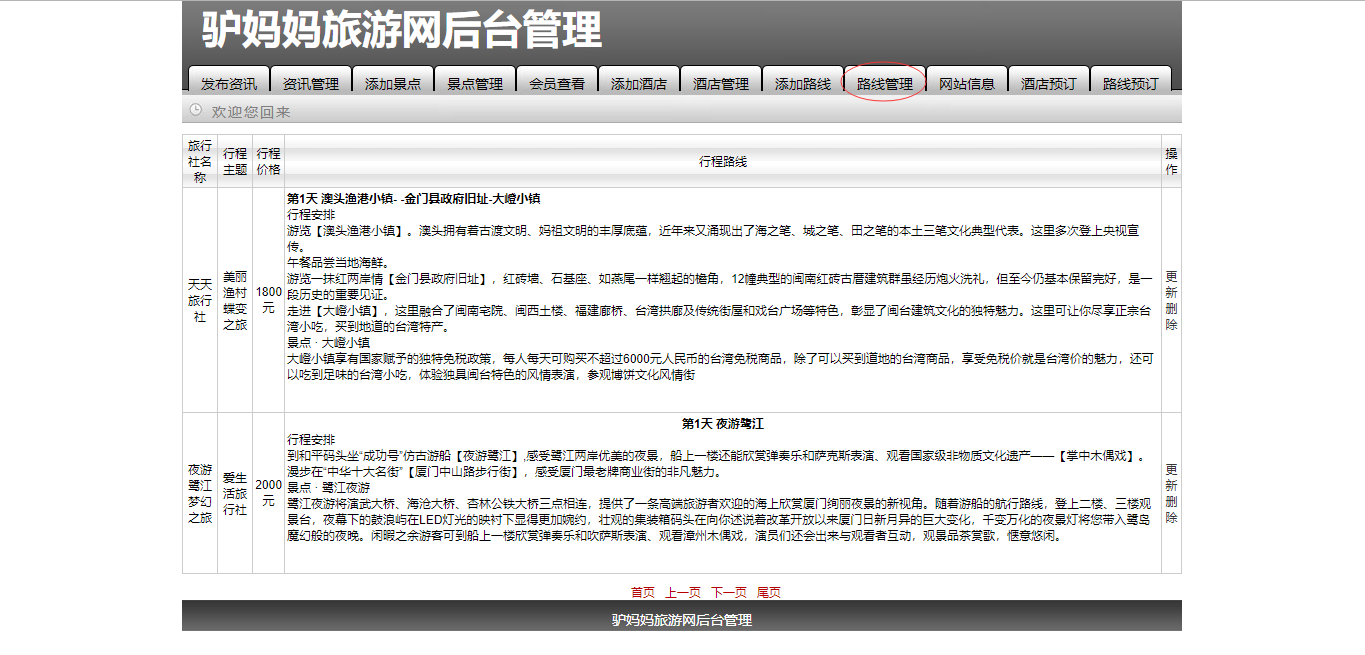Click 删除 for the 夜游鹭江梦幻之旅 row
This screenshot has height=655, width=1365.
pyautogui.click(x=1171, y=509)
